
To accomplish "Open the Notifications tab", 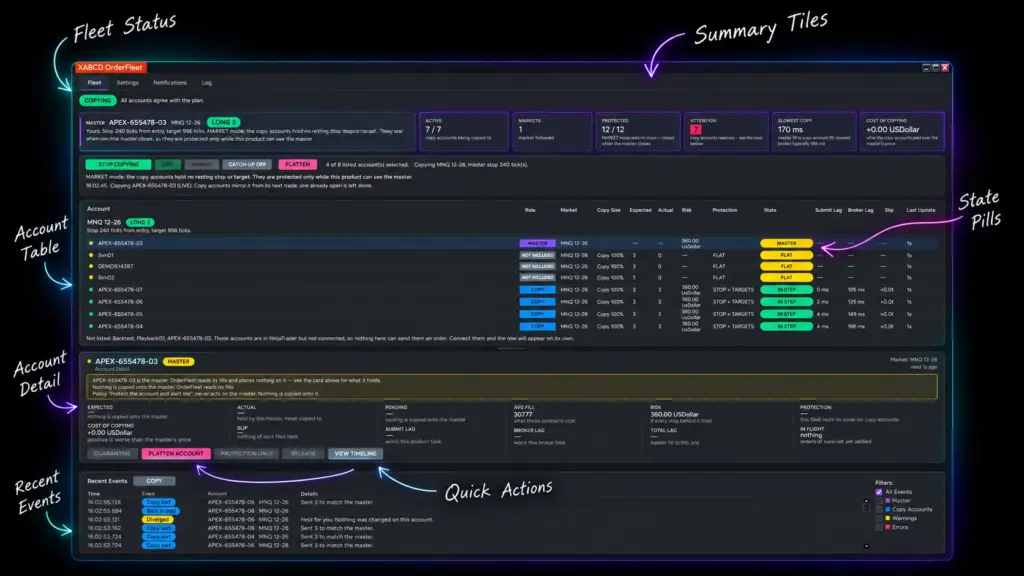I will (x=170, y=83).
